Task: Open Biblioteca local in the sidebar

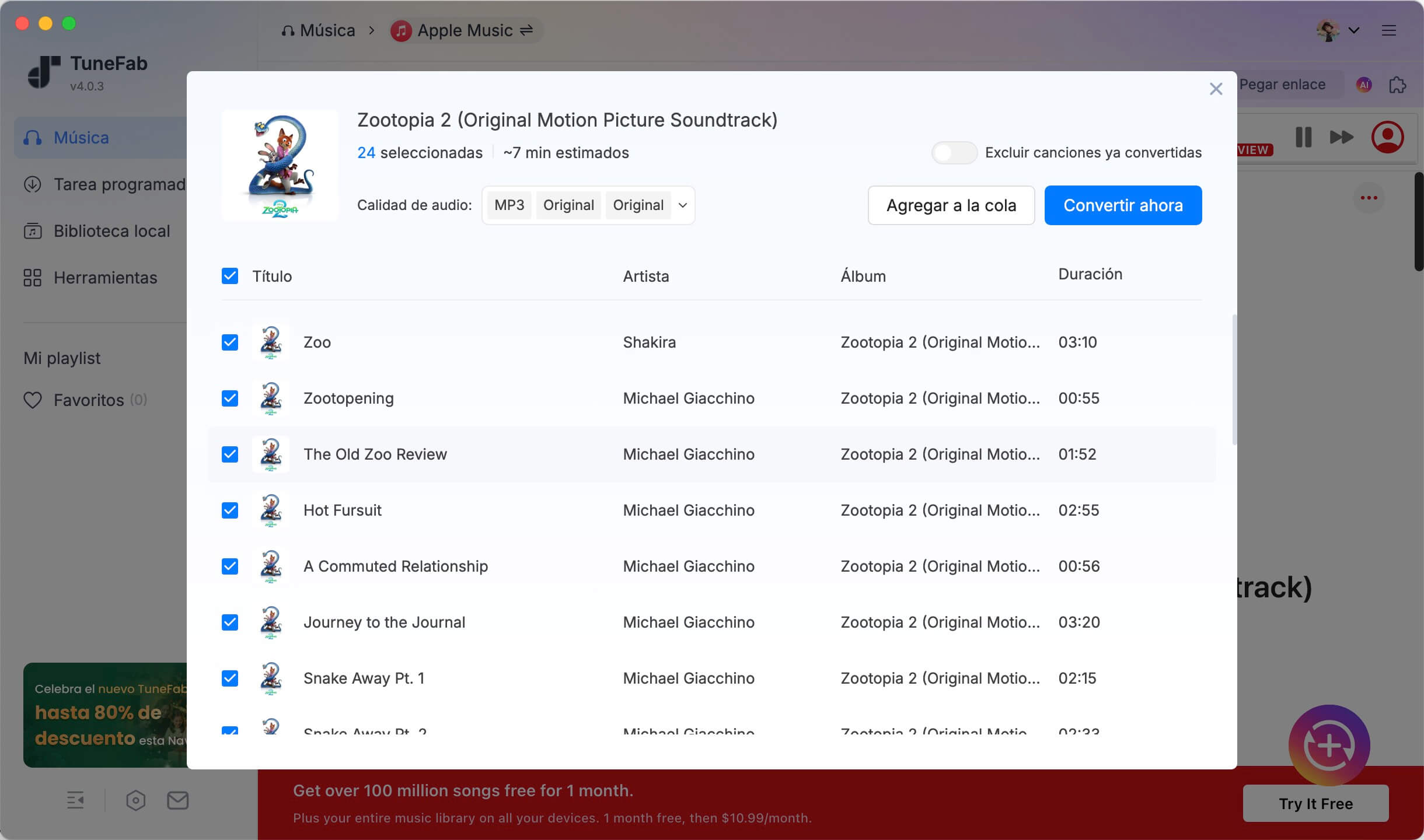Action: pyautogui.click(x=111, y=231)
